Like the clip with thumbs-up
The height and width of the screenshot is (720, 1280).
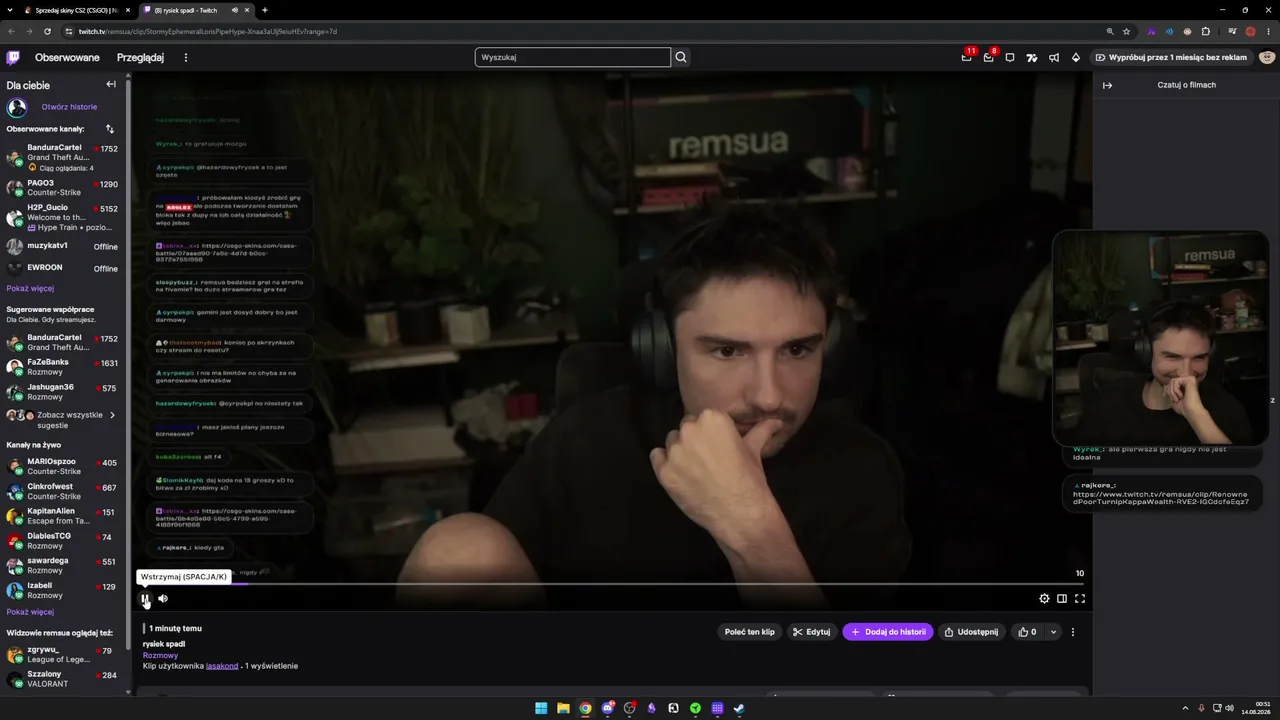(1027, 632)
